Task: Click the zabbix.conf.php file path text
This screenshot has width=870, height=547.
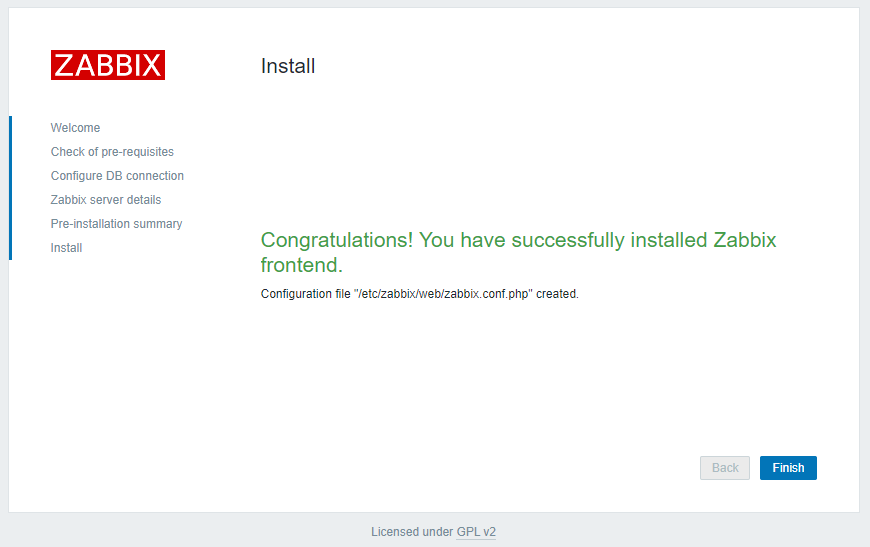Action: (443, 294)
